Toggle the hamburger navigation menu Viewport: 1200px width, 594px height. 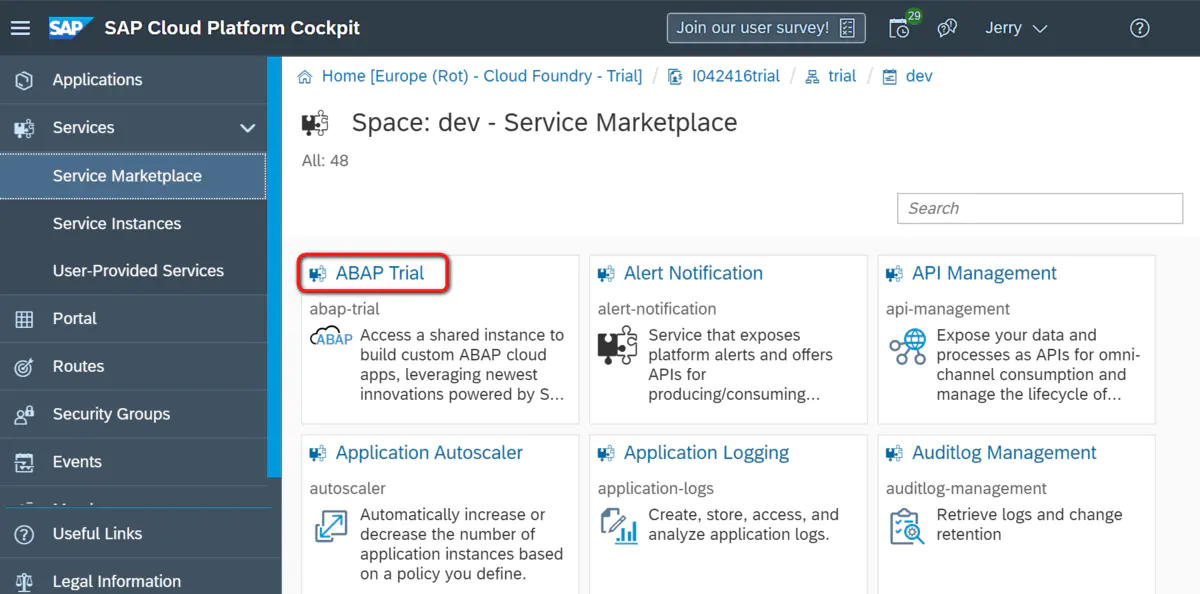[20, 28]
